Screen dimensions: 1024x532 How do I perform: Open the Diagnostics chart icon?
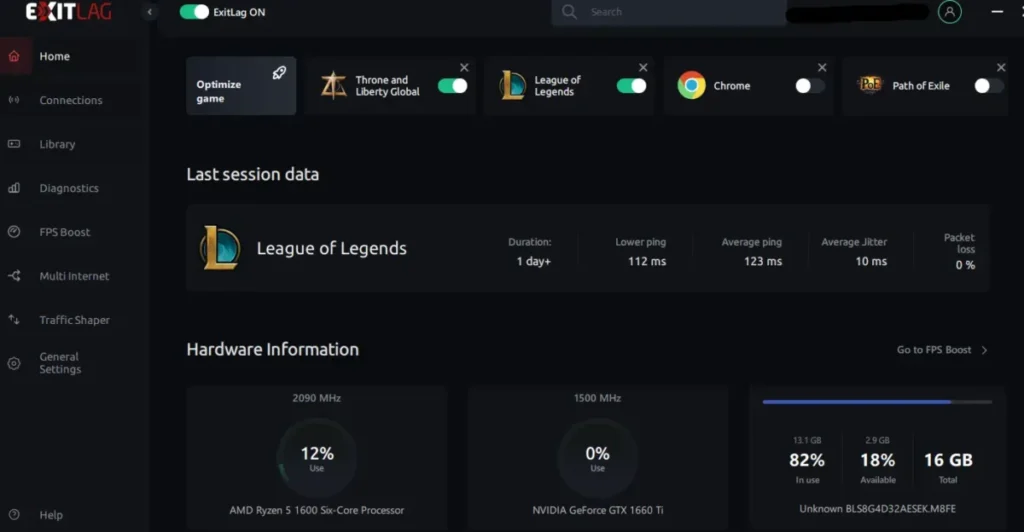coord(14,188)
